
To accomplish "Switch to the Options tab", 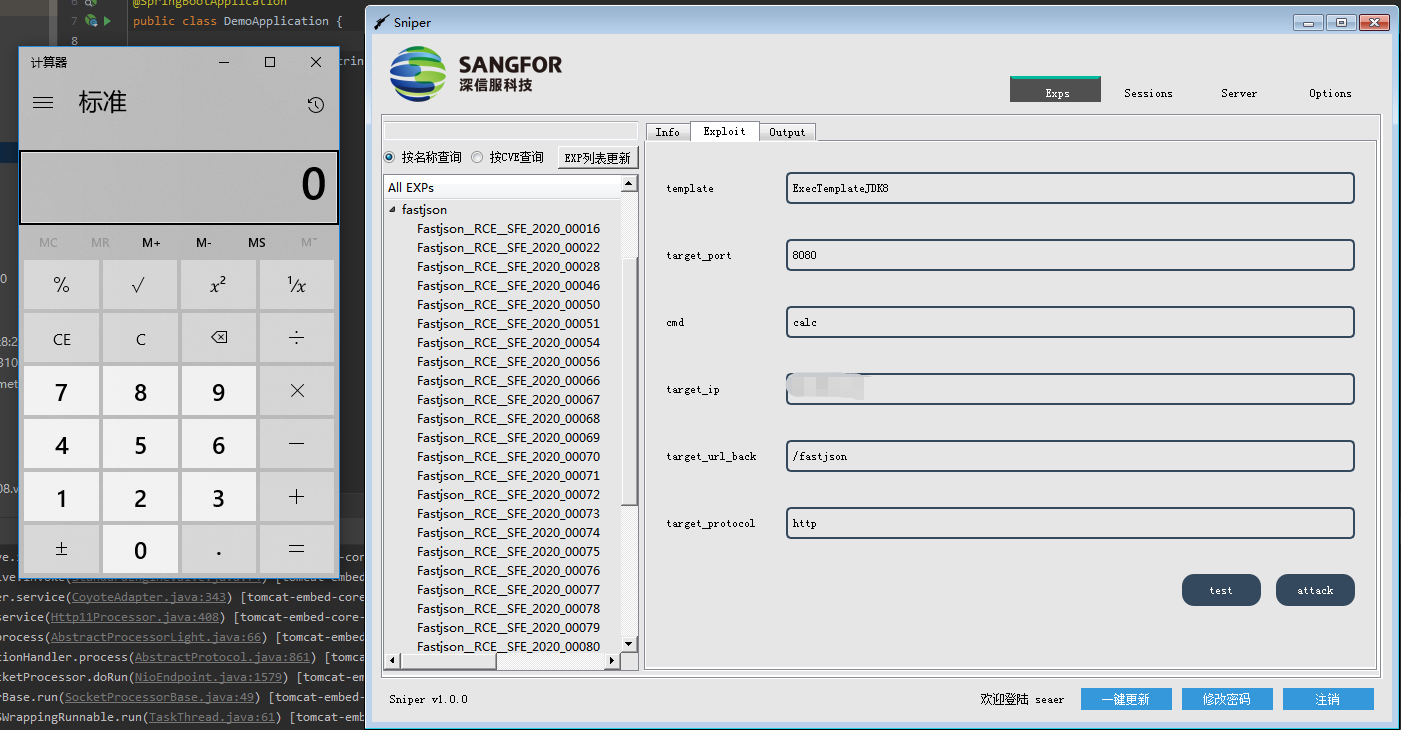I will 1330,93.
